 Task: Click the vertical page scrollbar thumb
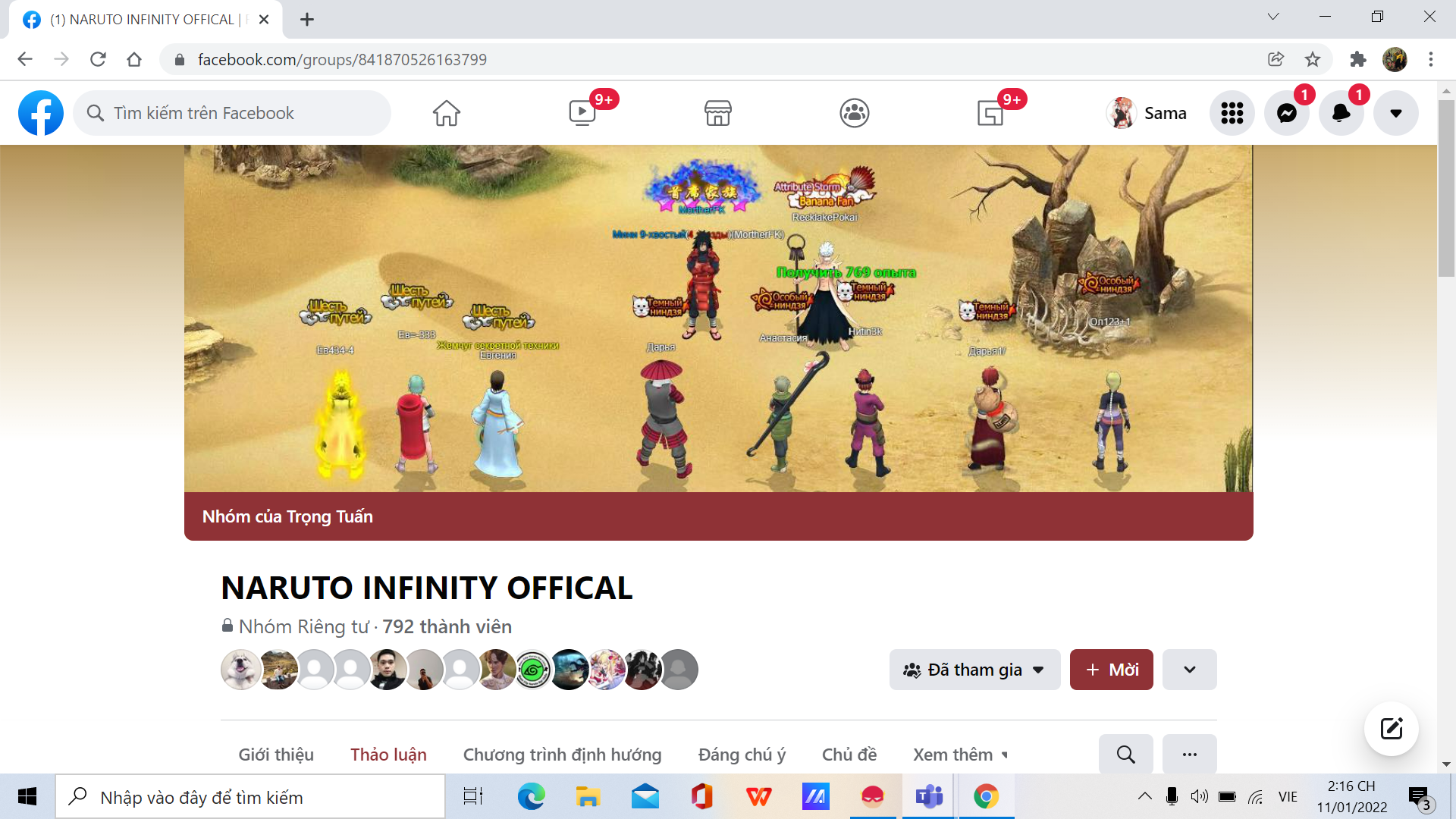[1446, 188]
